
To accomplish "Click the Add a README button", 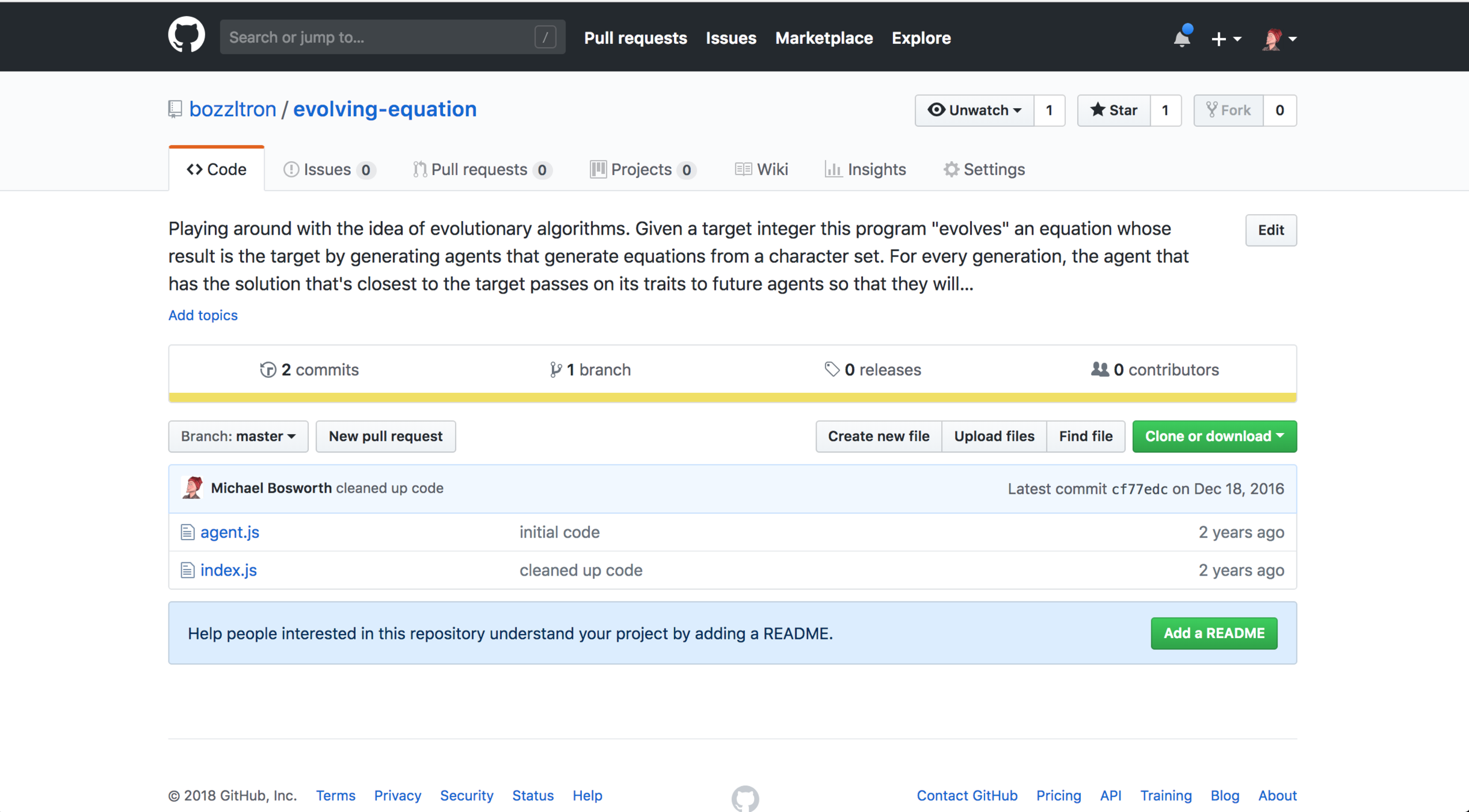I will [1213, 633].
